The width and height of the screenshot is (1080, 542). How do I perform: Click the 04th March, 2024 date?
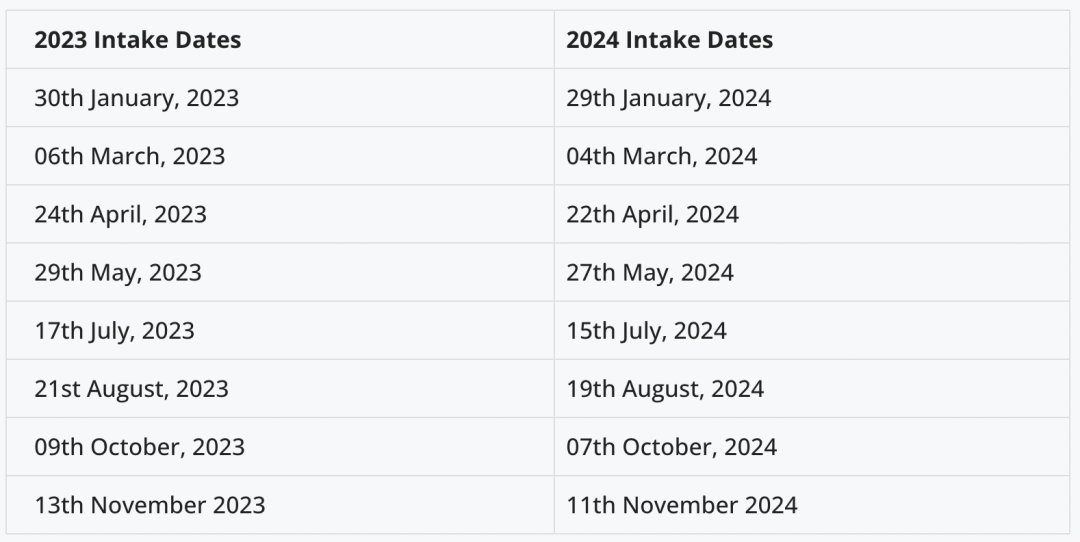coord(661,156)
